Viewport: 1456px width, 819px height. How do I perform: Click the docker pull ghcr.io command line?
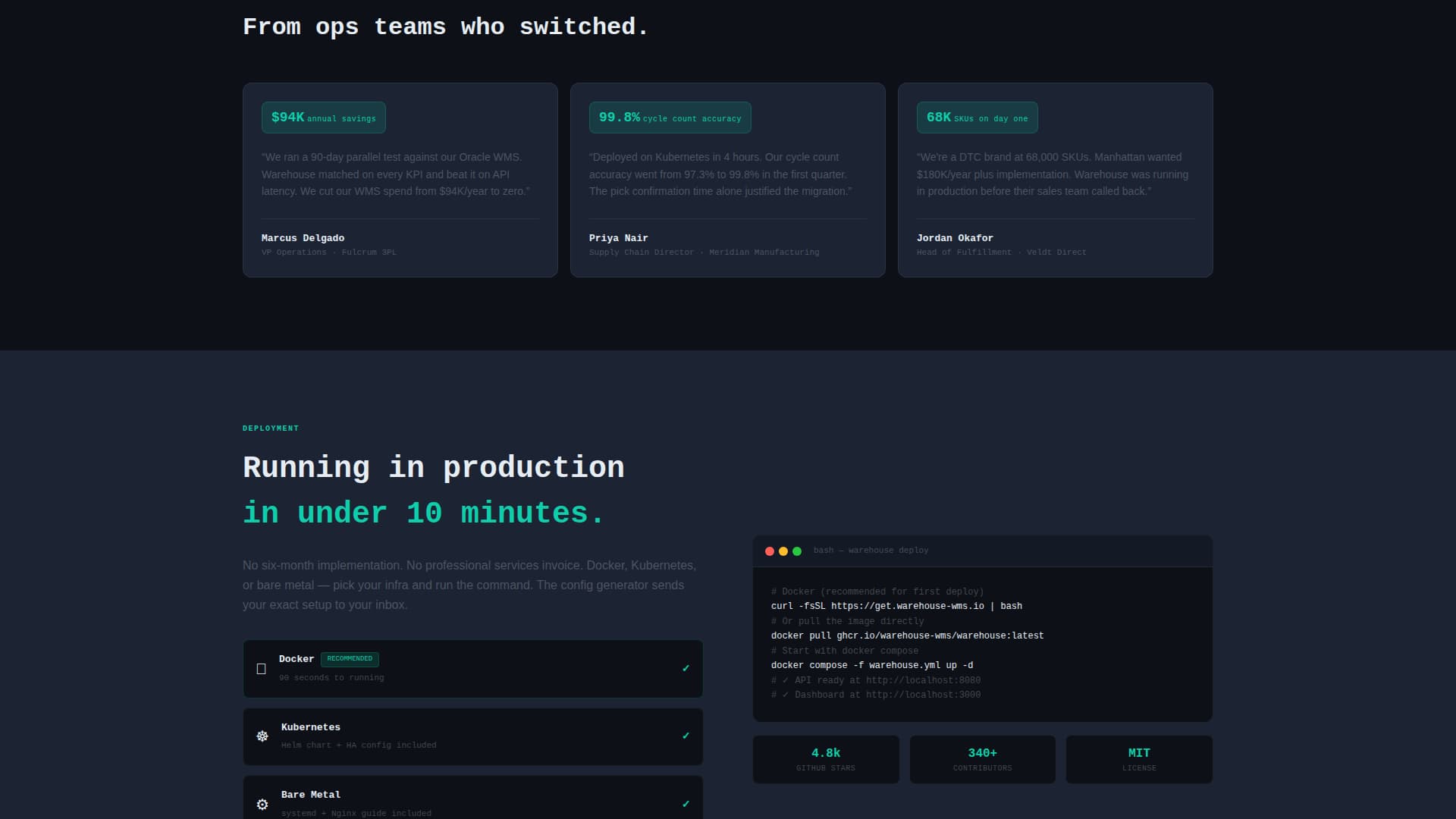[x=907, y=635]
